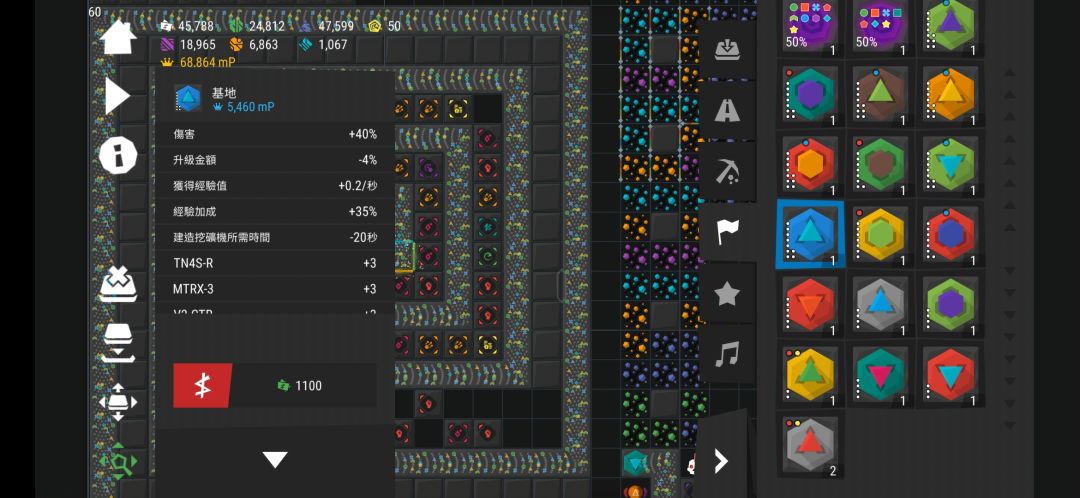Select red hexagon tile with red down triangle
Viewport: 1080px width, 498px height.
click(810, 305)
